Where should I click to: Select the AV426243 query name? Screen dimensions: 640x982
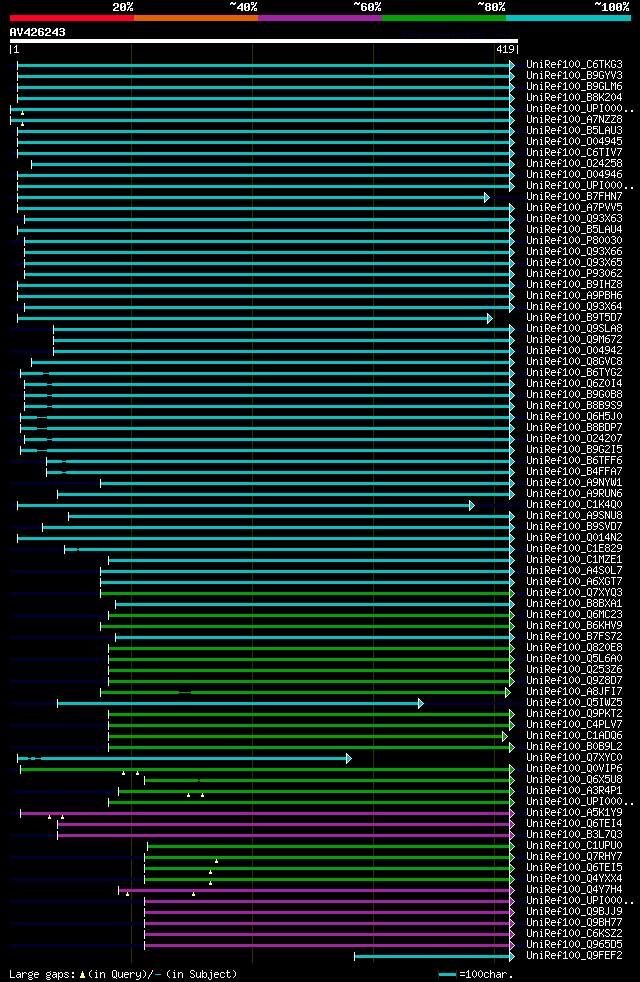point(38,32)
